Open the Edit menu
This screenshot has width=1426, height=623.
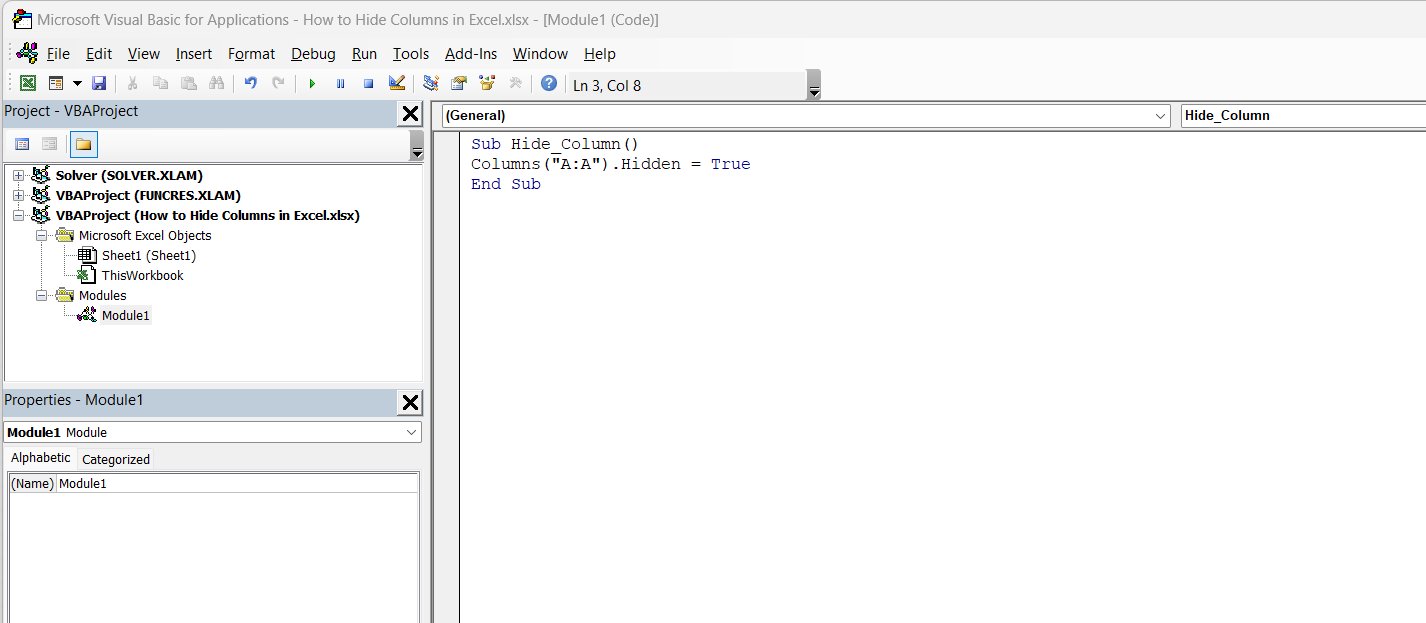[x=99, y=54]
